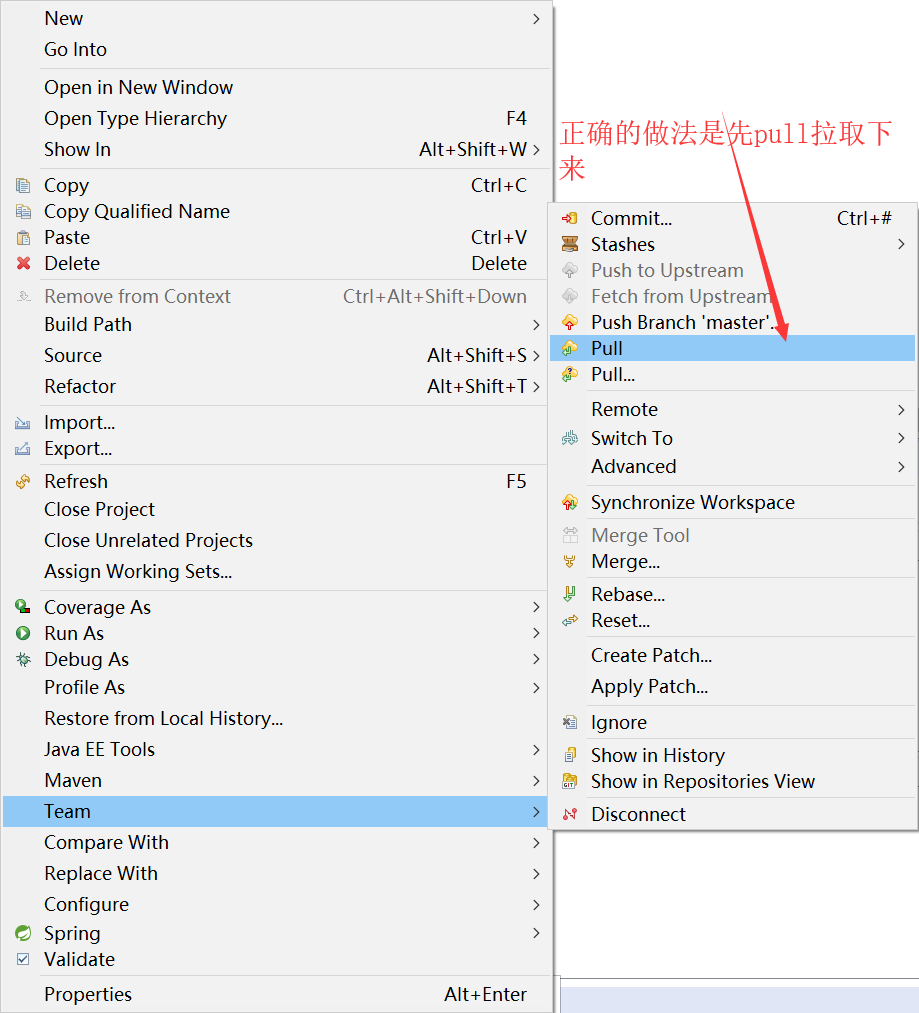Click the Debug As bug icon
Viewport: 919px width, 1013px height.
tap(23, 659)
